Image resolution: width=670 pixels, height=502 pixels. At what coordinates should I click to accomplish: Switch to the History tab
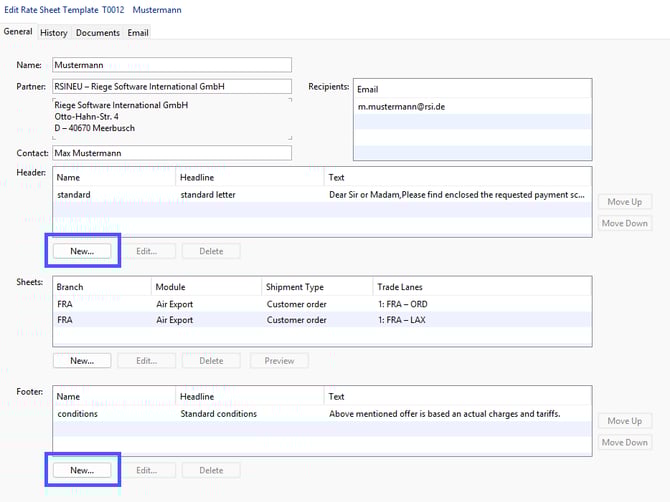click(54, 32)
